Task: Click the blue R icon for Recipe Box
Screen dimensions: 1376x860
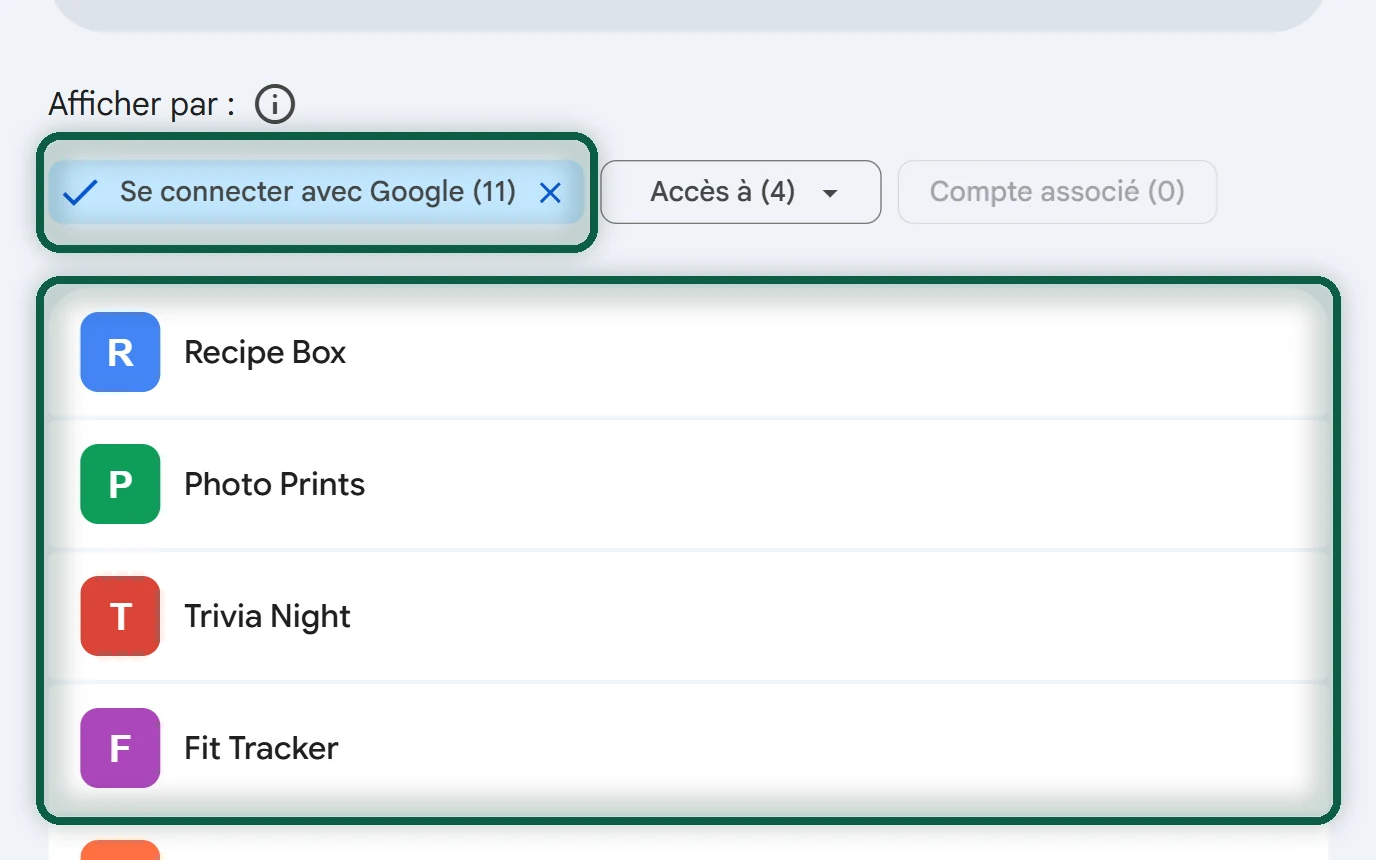Action: [120, 352]
